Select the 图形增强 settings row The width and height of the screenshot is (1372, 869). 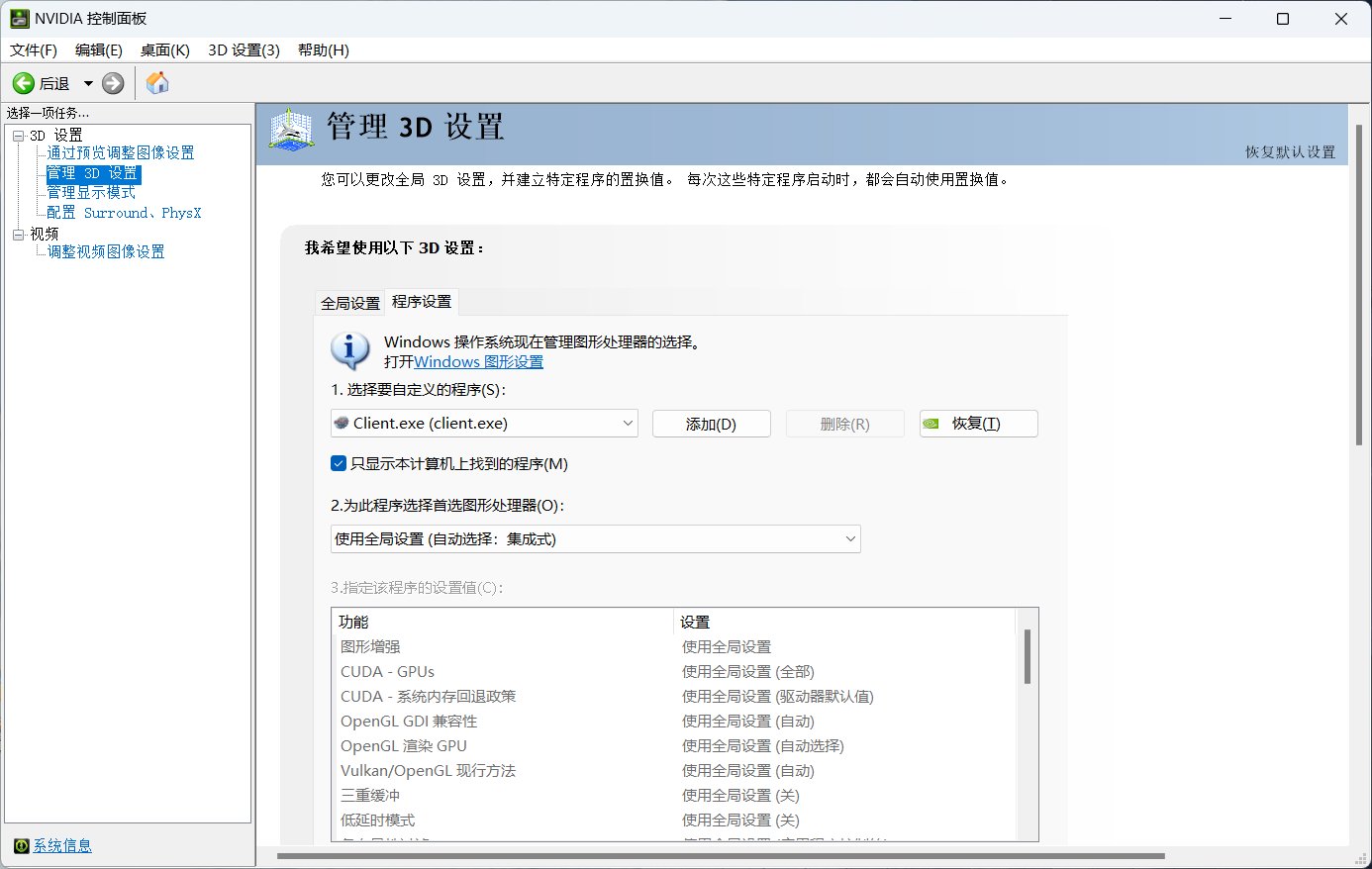tap(674, 646)
